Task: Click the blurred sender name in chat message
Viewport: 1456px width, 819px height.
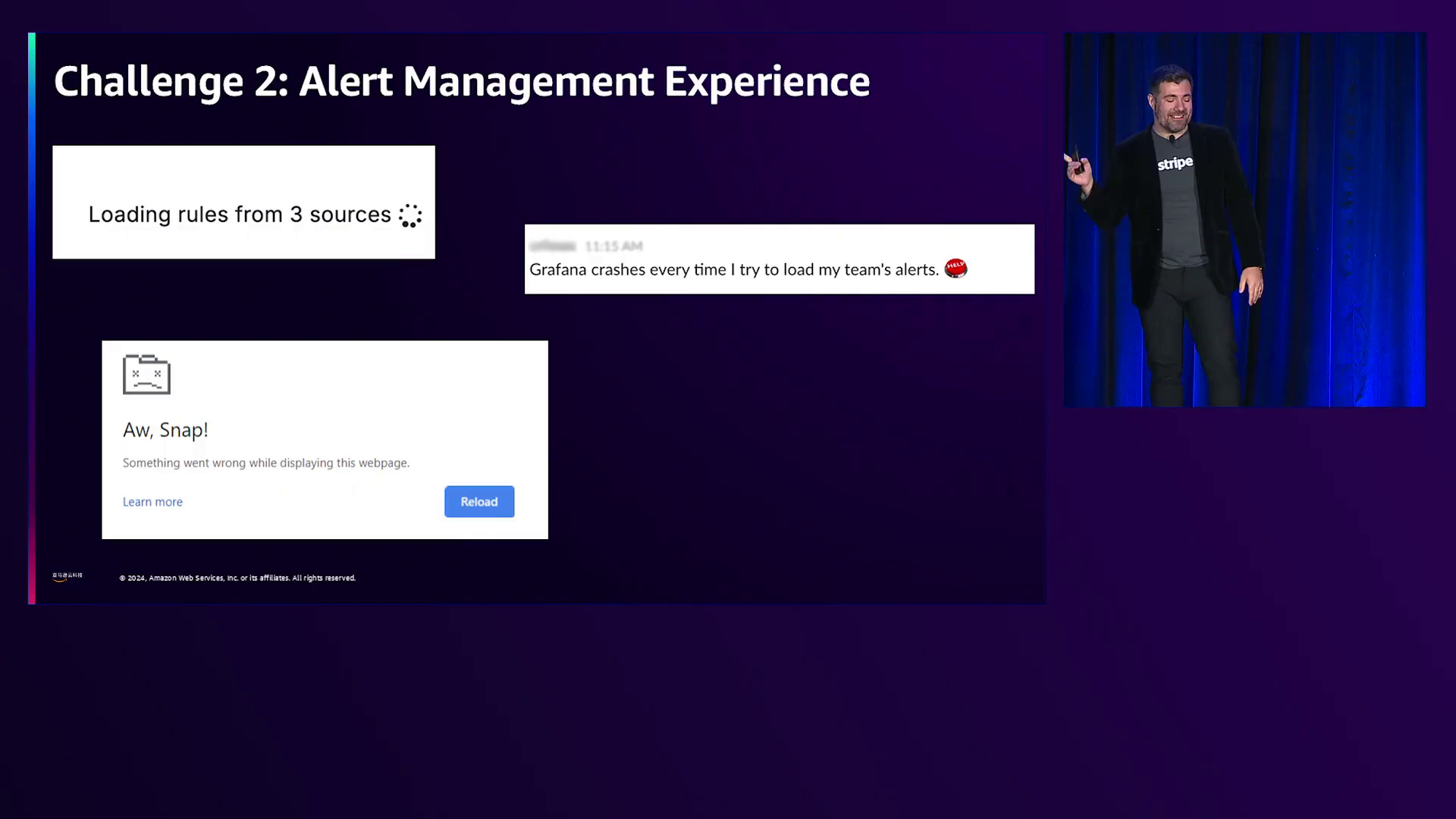Action: coord(553,246)
